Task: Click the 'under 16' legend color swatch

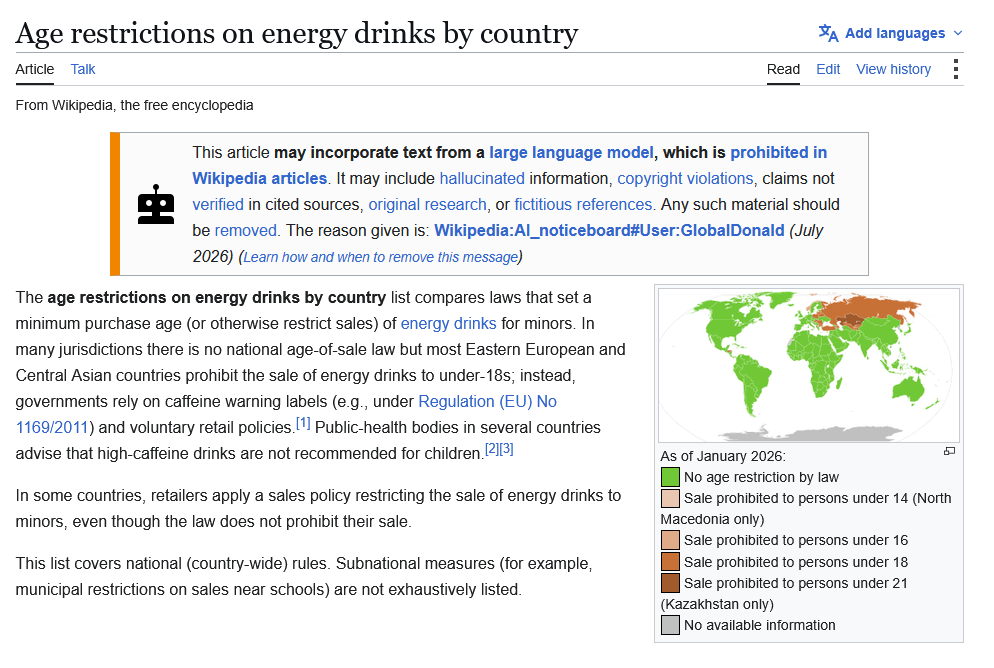Action: 670,541
